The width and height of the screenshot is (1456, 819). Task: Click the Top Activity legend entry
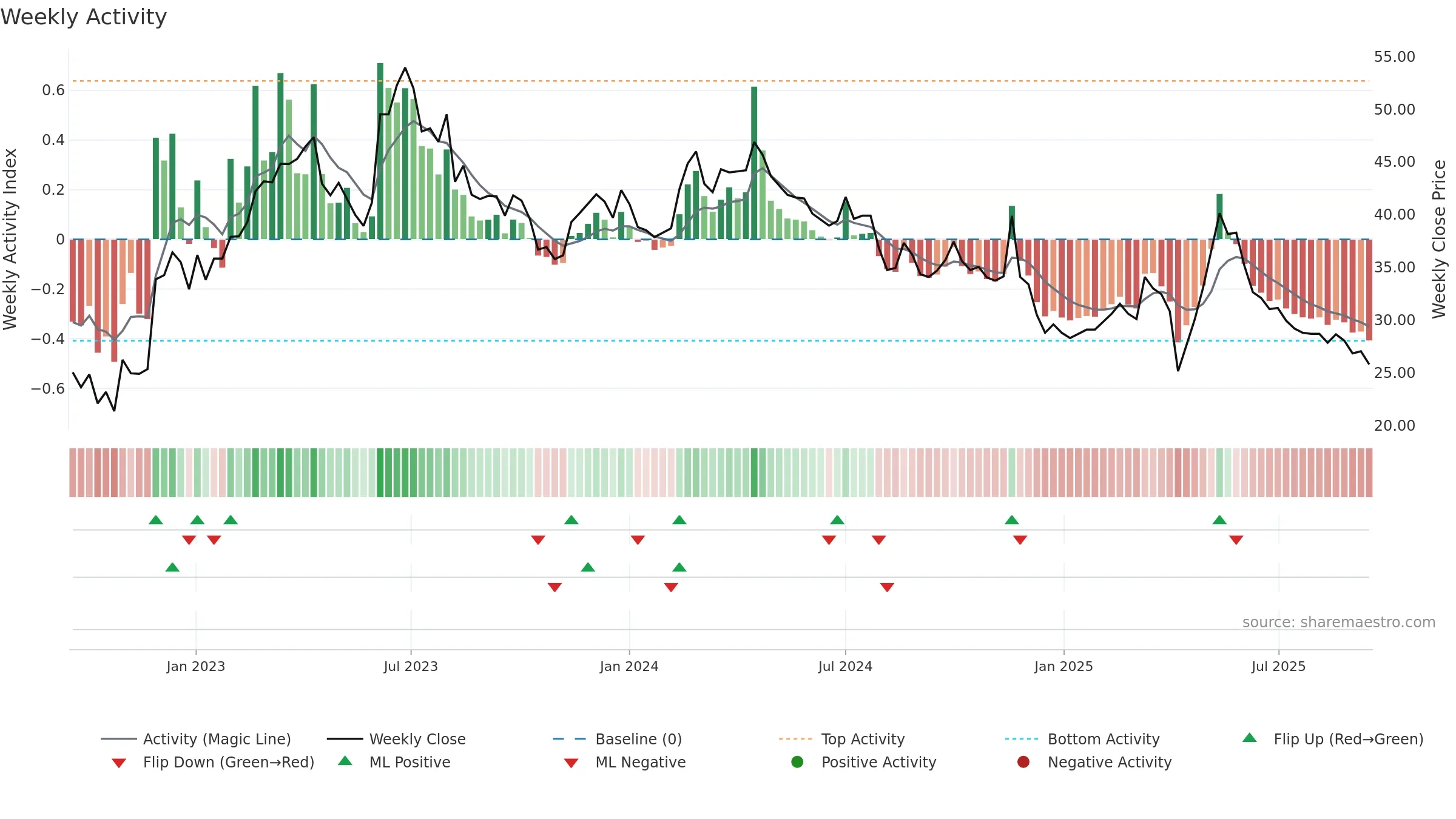[x=842, y=739]
